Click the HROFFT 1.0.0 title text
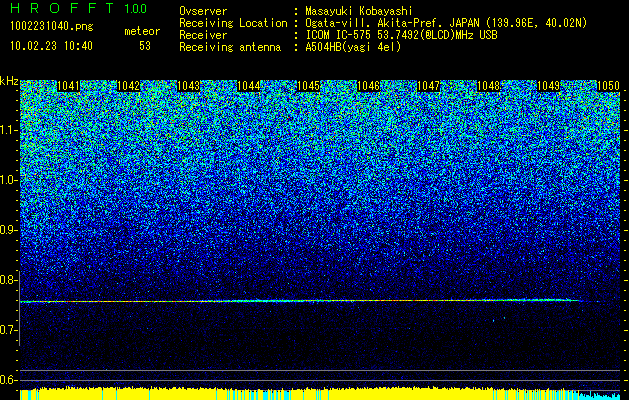629x400 pixels. 78,8
